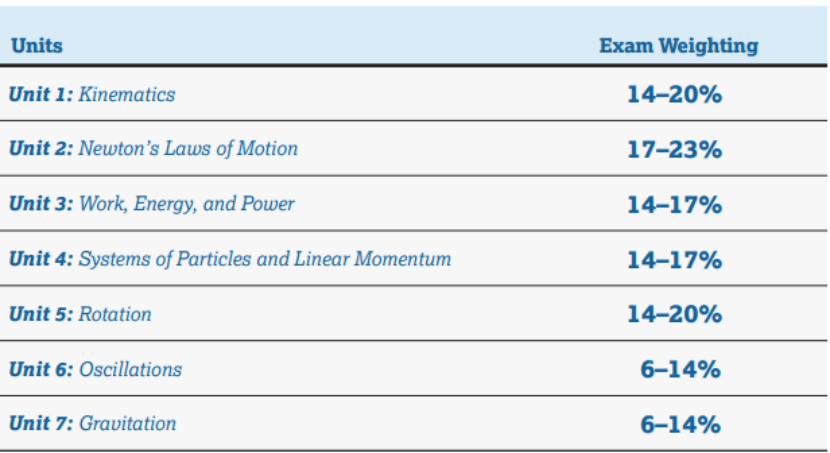Click the Units column header
830x453 pixels.
(x=37, y=46)
